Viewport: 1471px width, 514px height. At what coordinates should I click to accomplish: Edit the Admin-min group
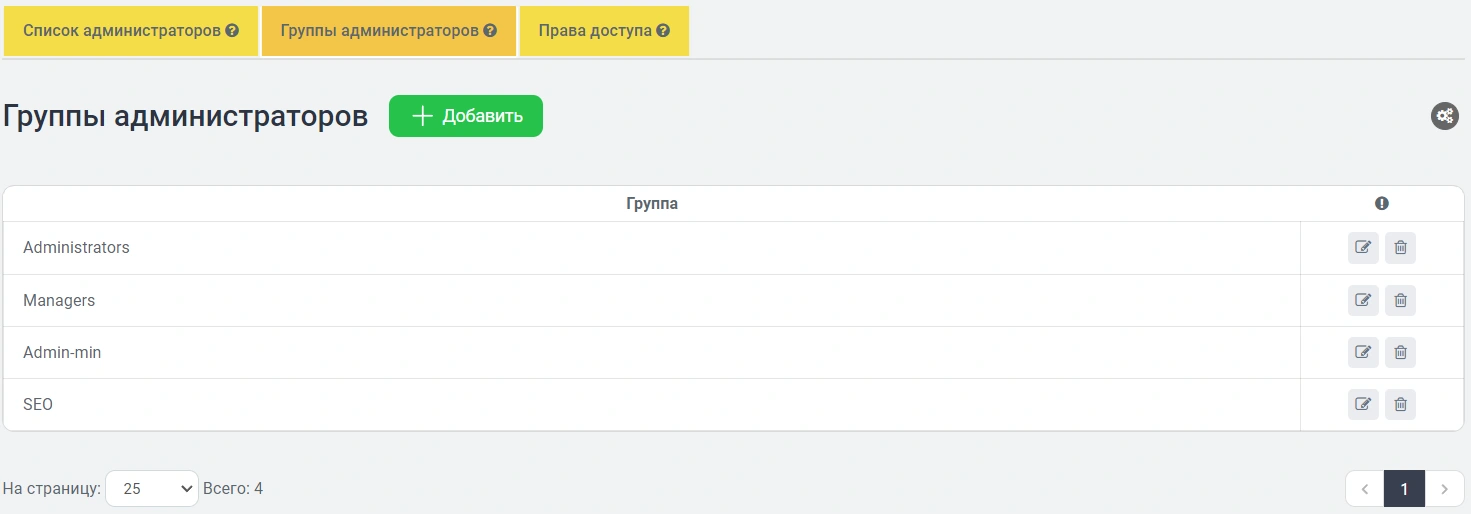pyautogui.click(x=1362, y=352)
